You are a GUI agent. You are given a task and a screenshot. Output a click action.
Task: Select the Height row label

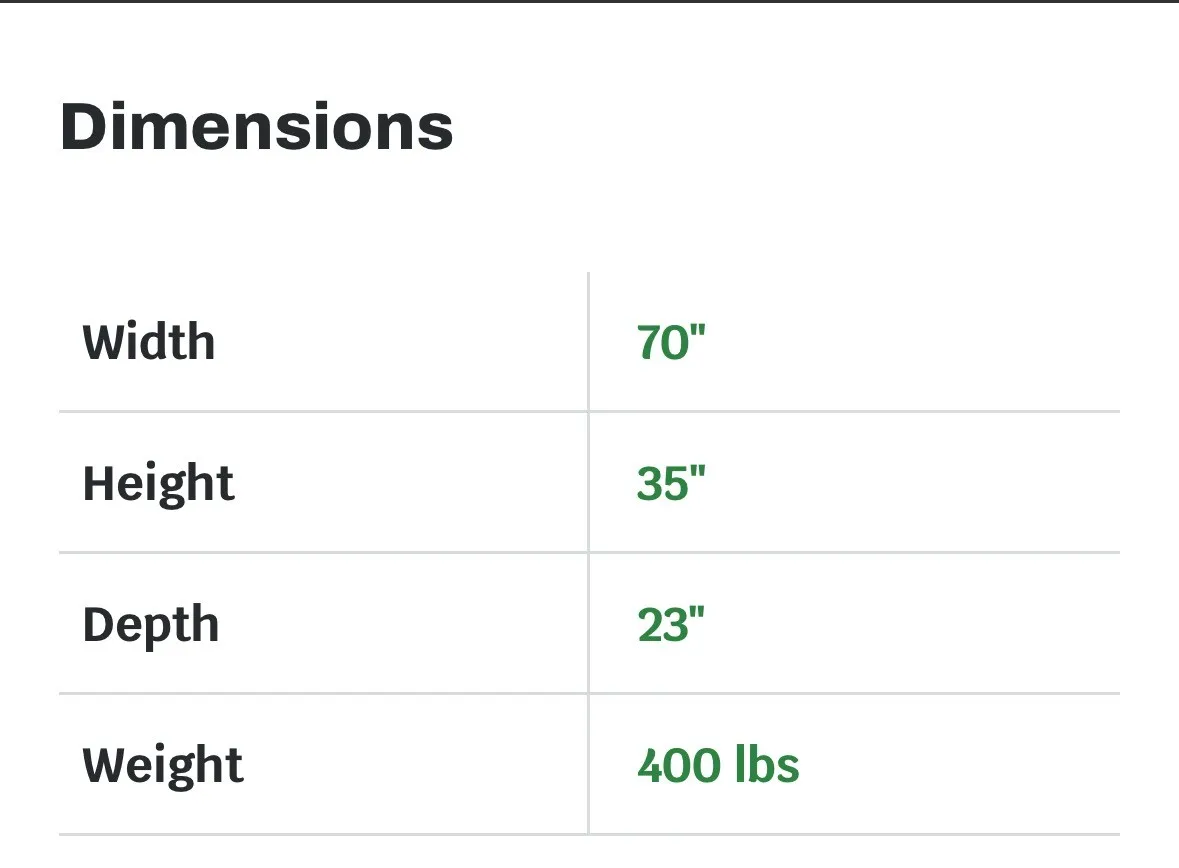coord(158,484)
